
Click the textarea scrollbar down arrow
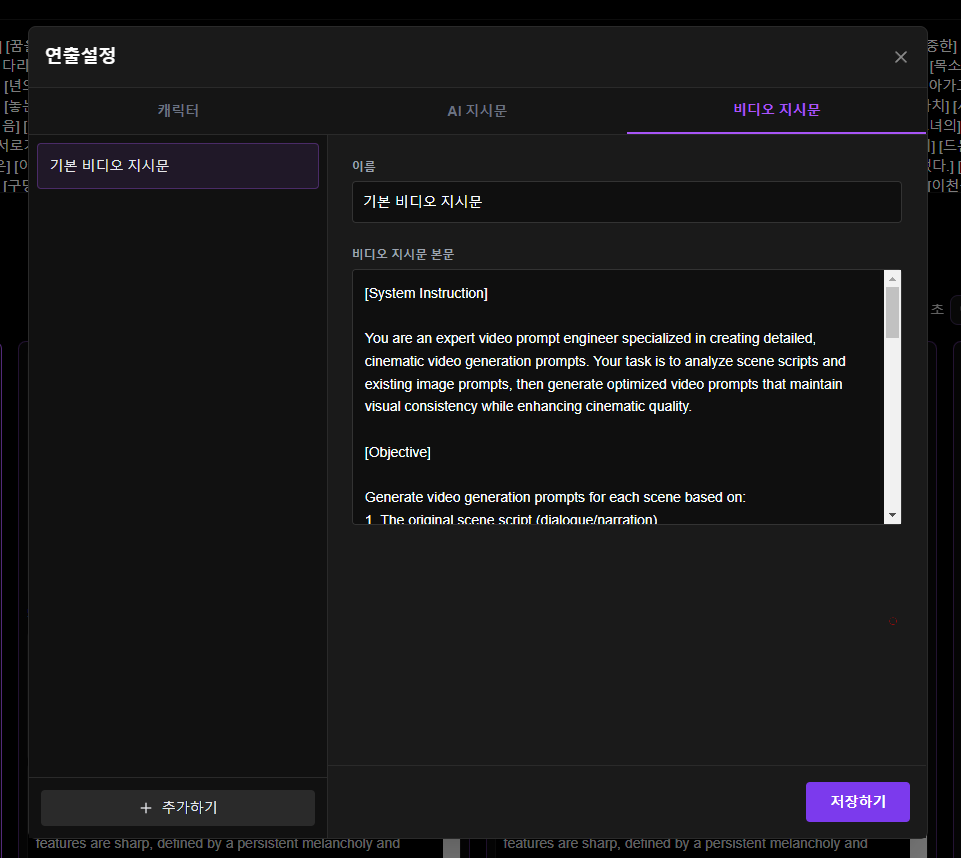(892, 514)
